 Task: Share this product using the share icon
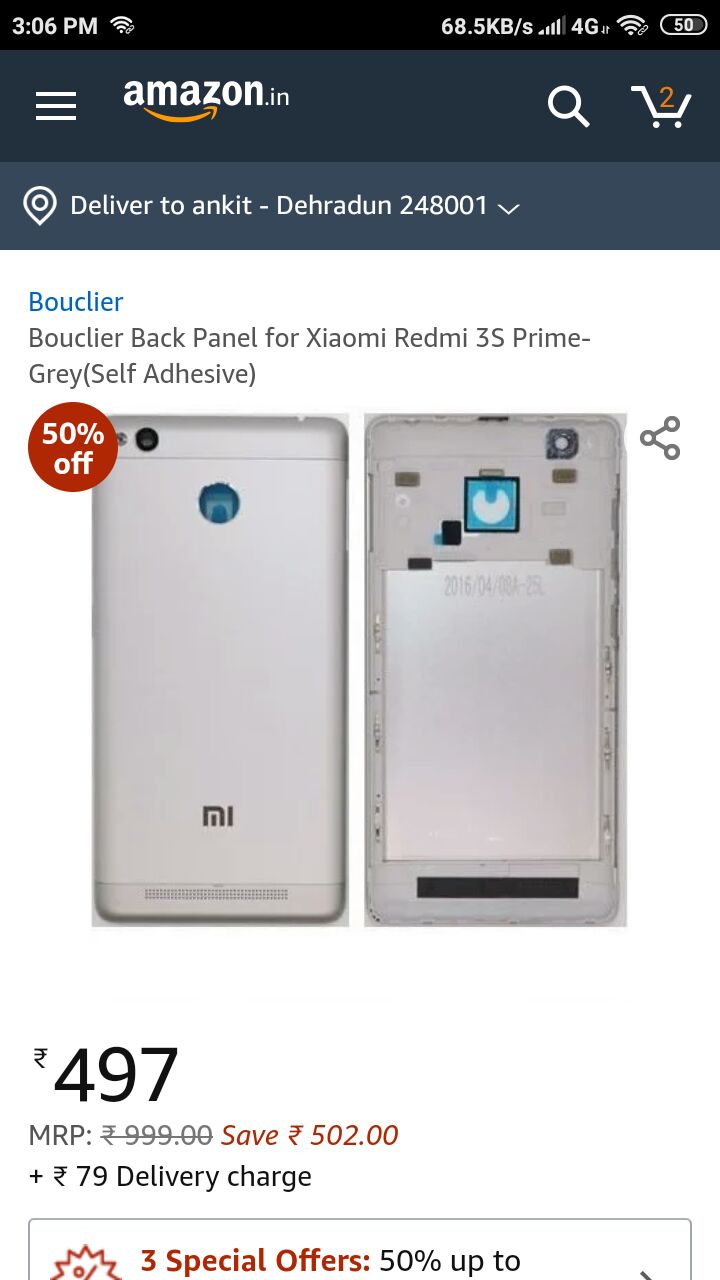(x=660, y=438)
